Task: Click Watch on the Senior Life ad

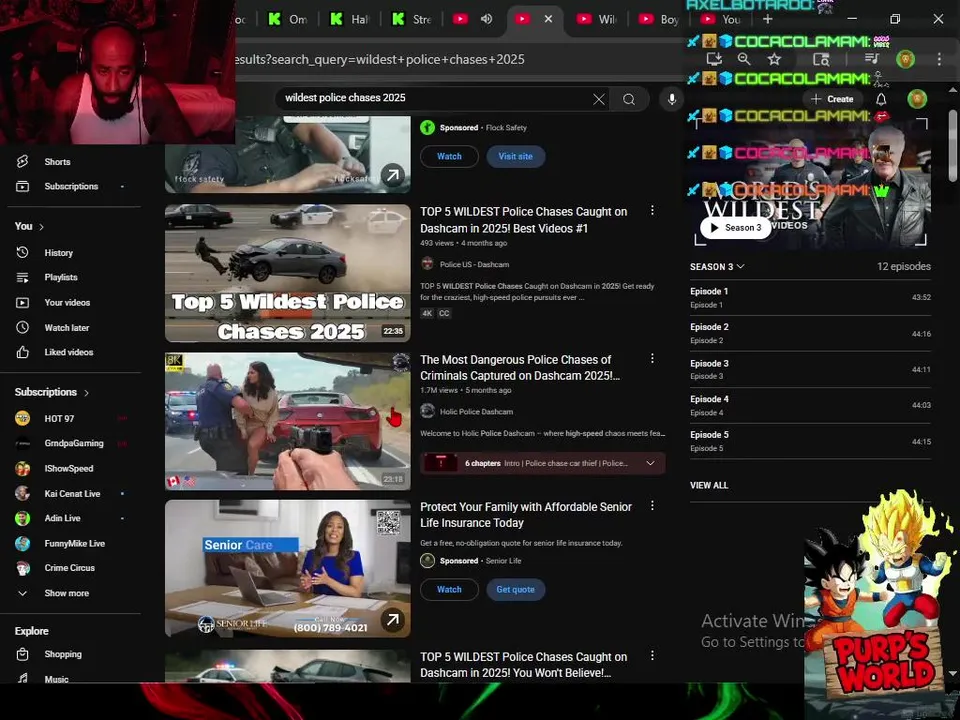Action: click(449, 590)
